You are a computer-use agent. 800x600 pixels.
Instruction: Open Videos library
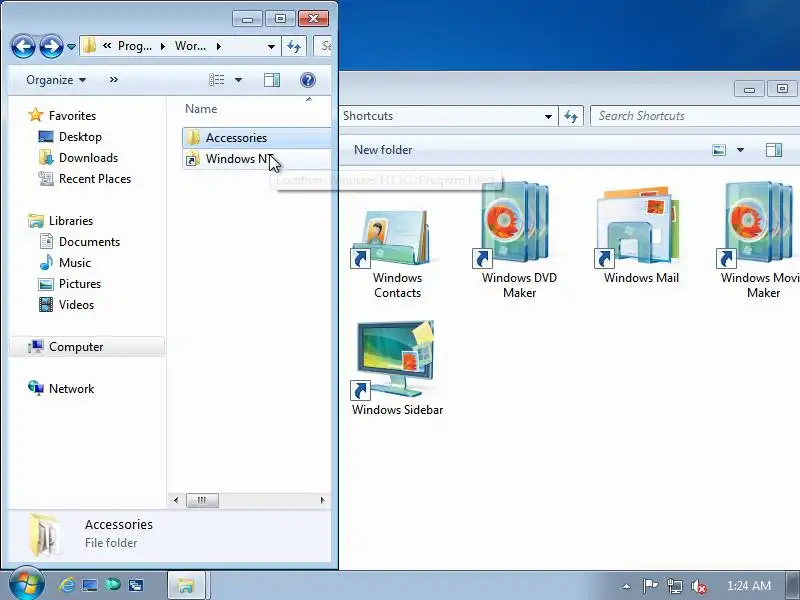coord(67,305)
